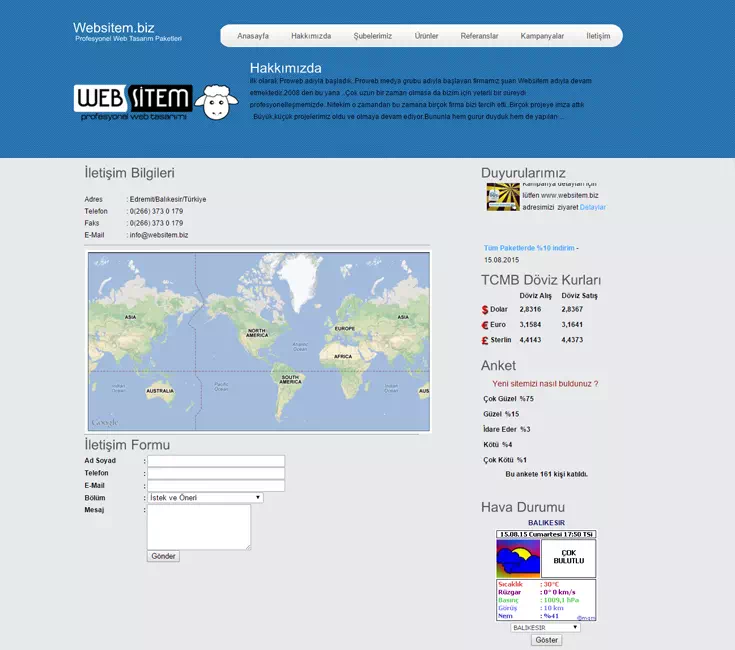Screen dimensions: 735x650
Task: Click the Göster weather button
Action: (547, 640)
